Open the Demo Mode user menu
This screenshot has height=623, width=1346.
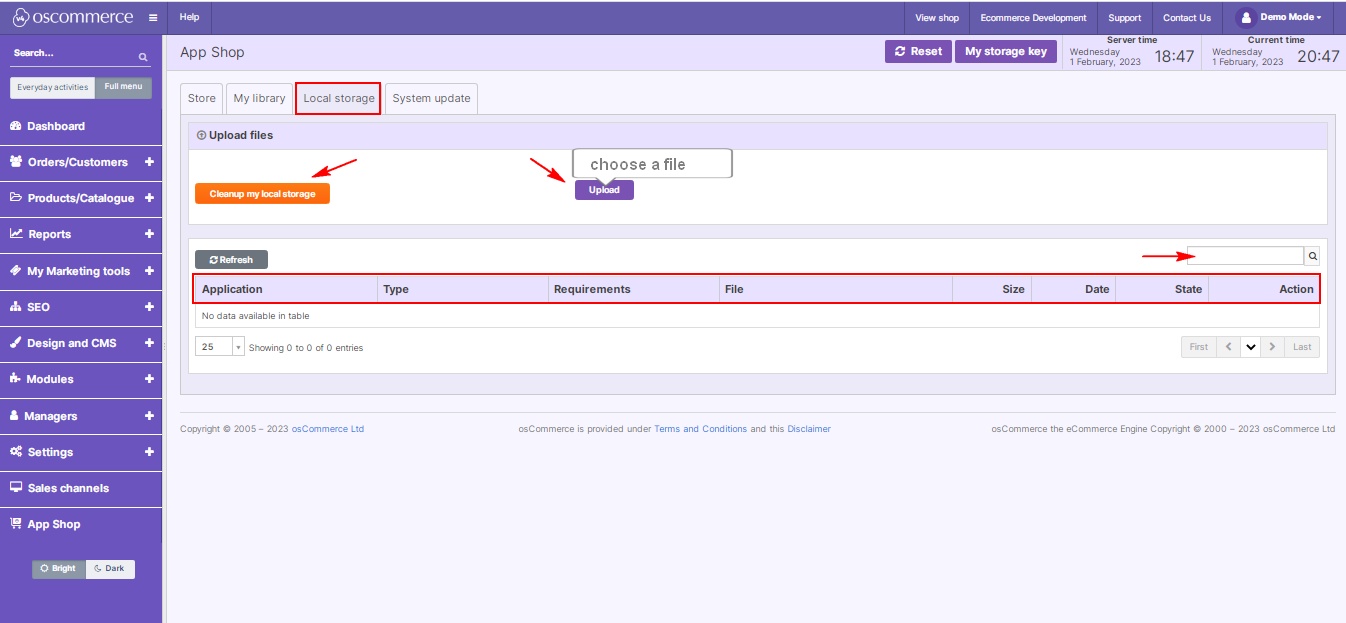[1278, 17]
